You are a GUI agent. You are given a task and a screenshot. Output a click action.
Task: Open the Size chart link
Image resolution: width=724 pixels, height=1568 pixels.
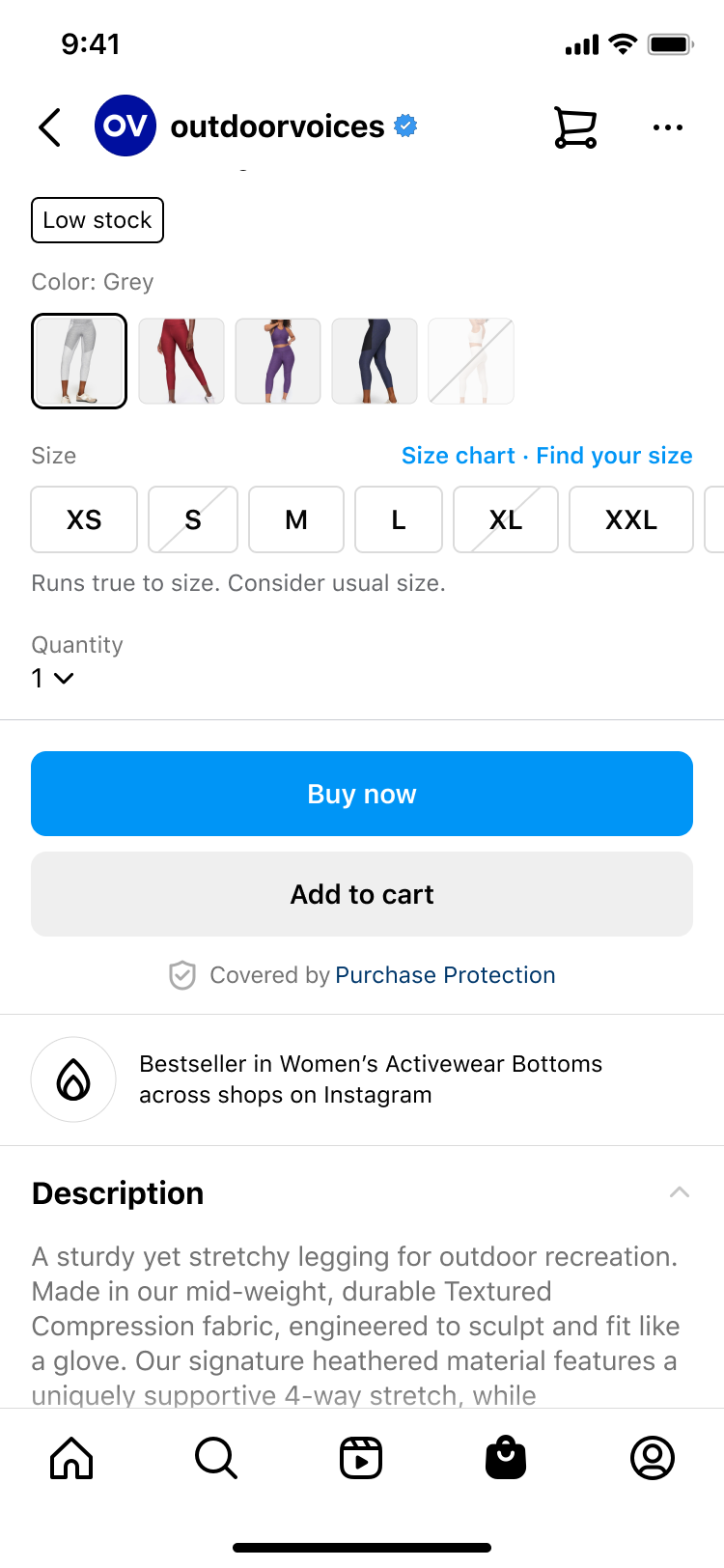coord(459,456)
